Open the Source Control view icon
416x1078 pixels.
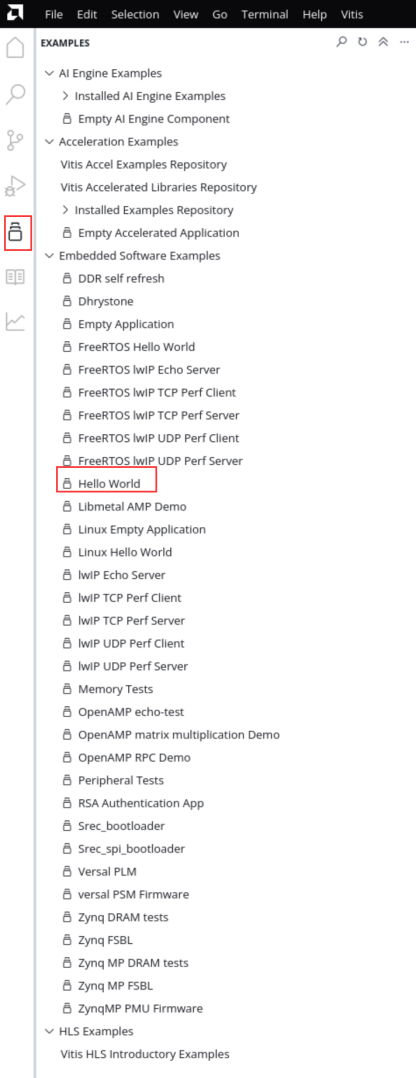15,140
